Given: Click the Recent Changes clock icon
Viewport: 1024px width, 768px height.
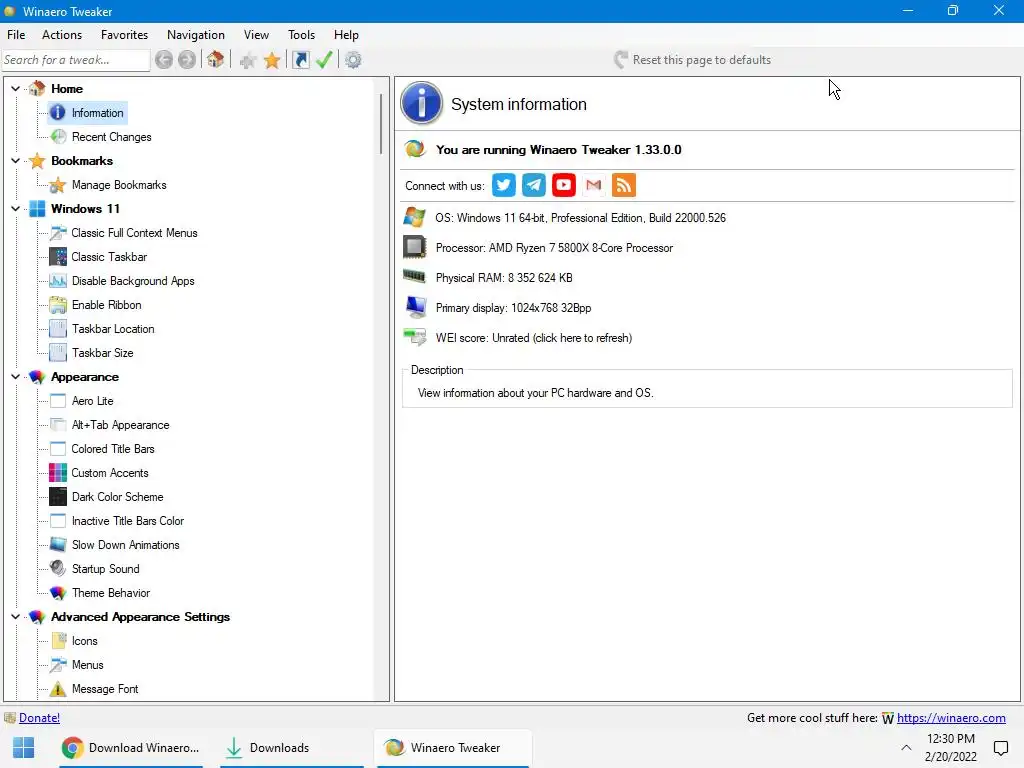Looking at the screenshot, I should coord(58,136).
